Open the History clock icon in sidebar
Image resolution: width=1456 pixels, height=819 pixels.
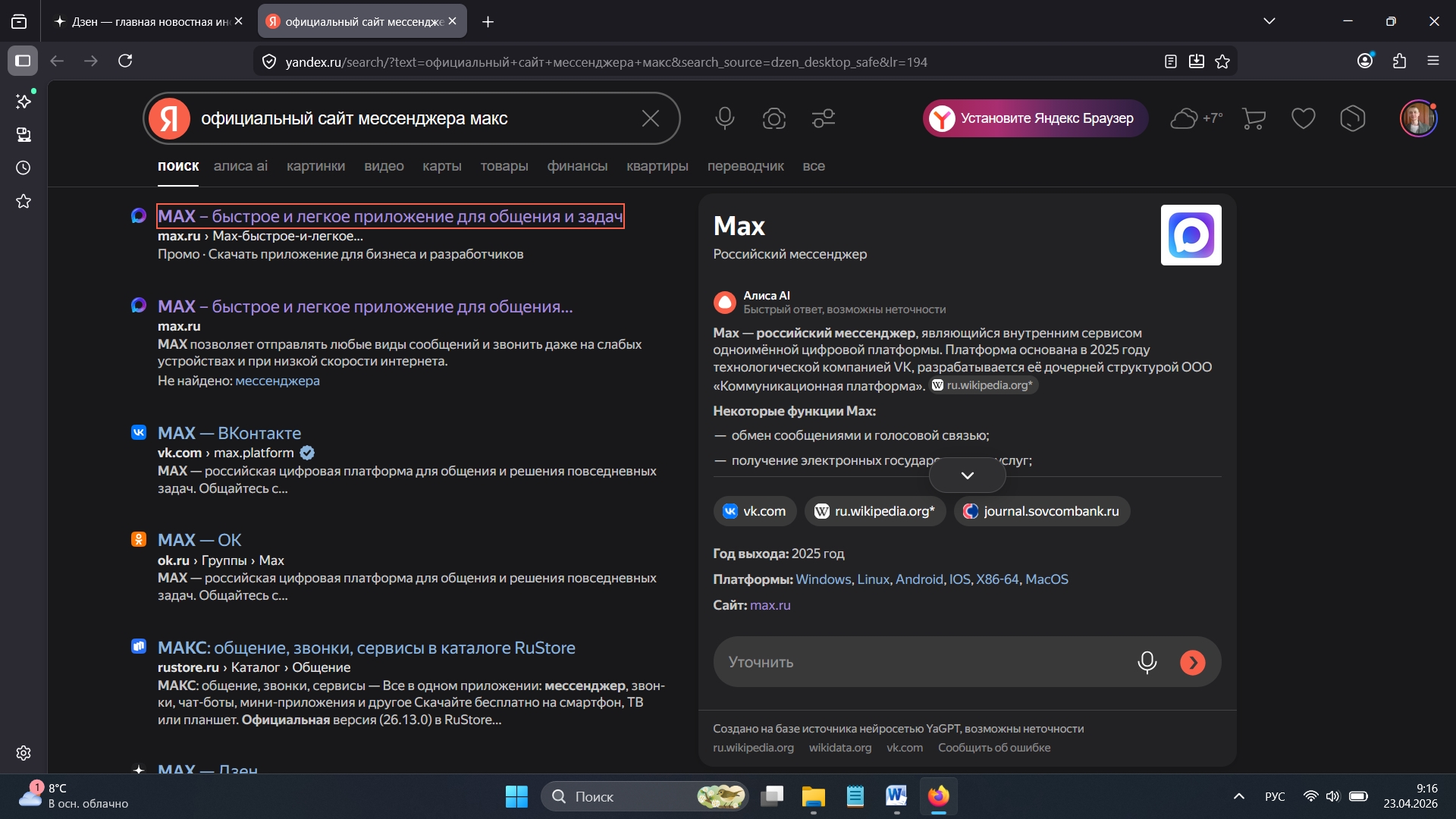[x=24, y=168]
